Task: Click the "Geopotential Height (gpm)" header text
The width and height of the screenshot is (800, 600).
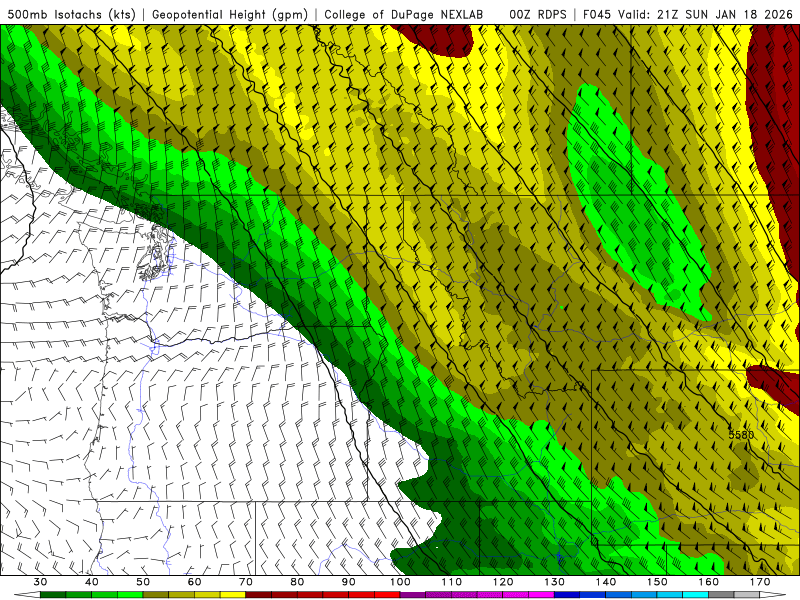Action: [x=230, y=15]
